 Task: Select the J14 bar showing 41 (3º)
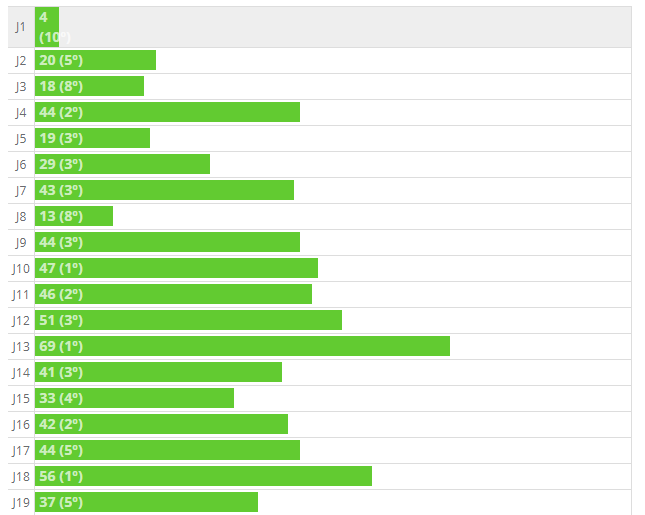point(158,372)
